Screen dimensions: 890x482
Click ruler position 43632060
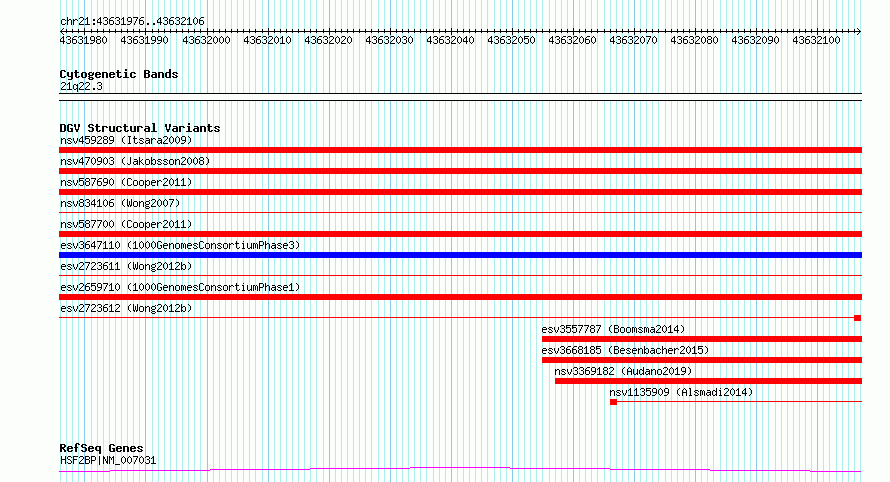point(572,40)
